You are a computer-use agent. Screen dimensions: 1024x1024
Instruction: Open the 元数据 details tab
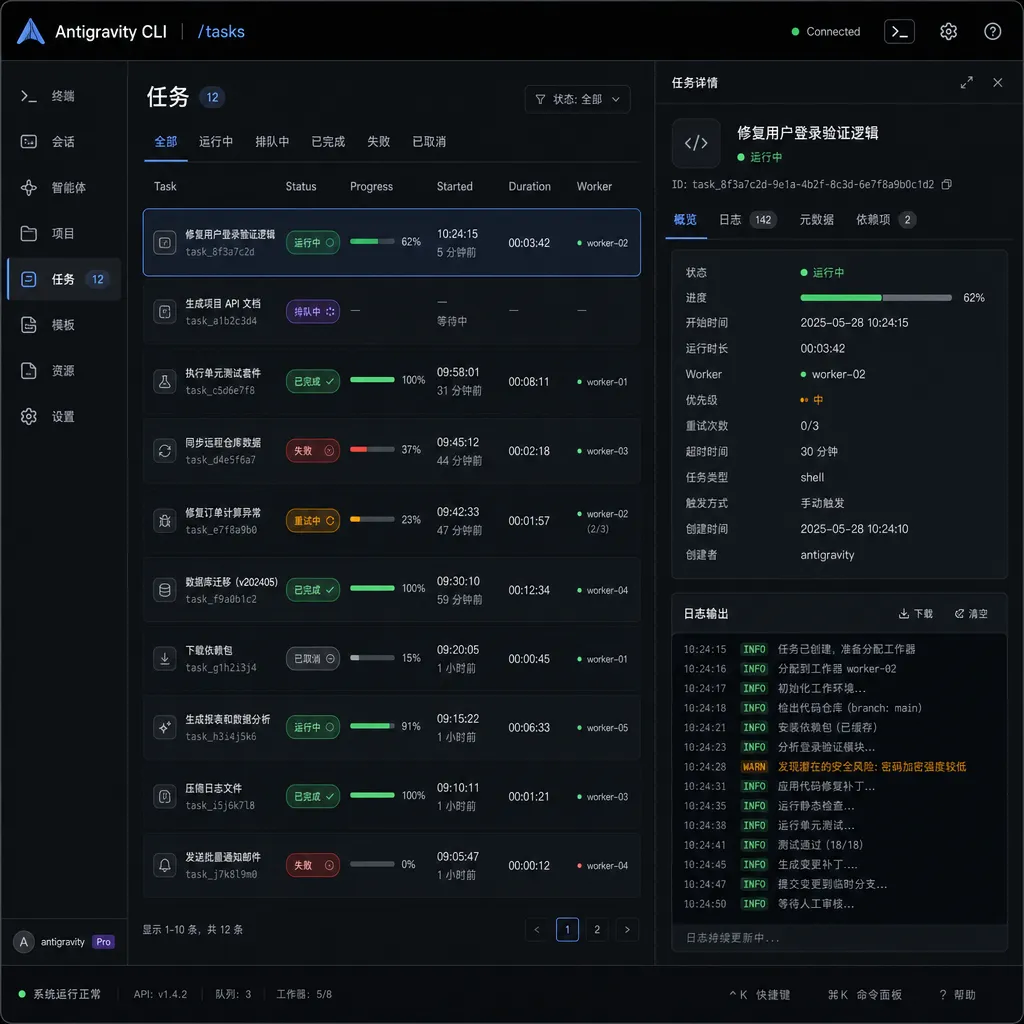pyautogui.click(x=816, y=220)
